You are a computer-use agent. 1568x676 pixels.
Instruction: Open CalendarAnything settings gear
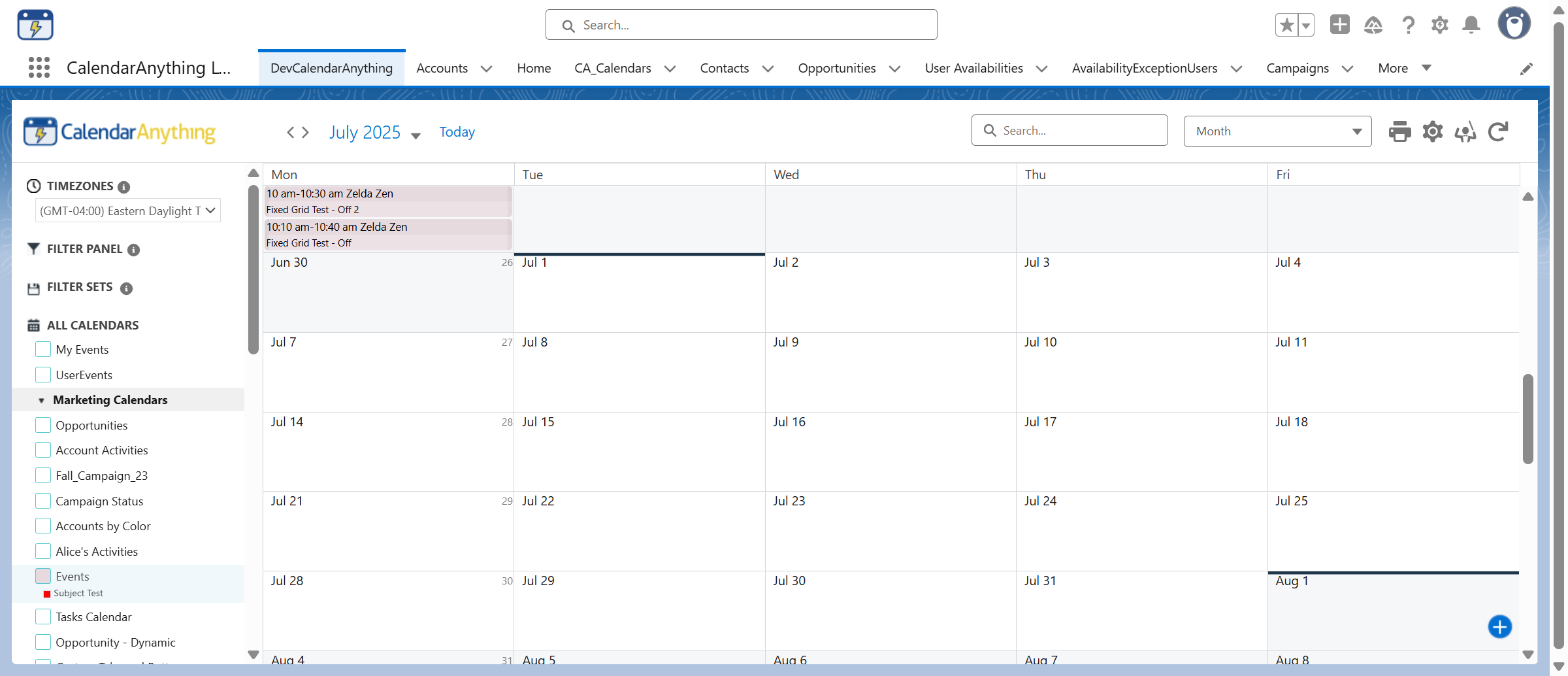pyautogui.click(x=1432, y=131)
